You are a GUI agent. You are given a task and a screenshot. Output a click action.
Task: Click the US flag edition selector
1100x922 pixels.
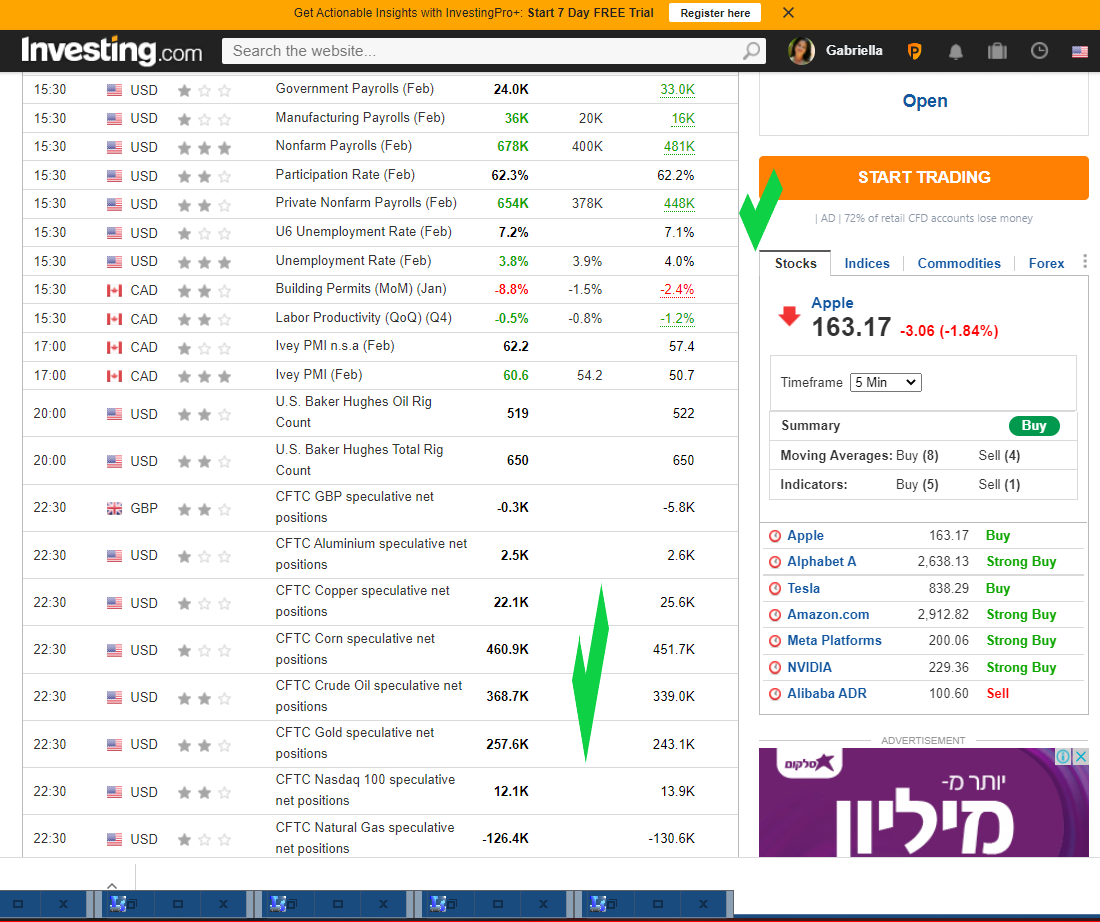1080,51
